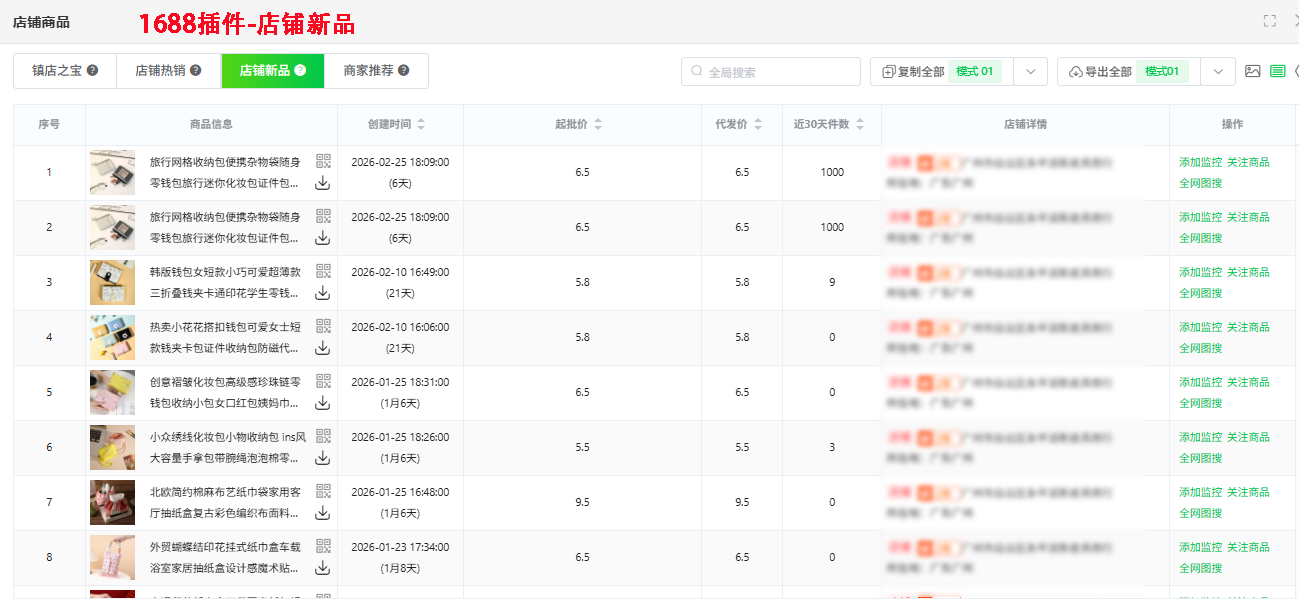
Task: Expand the dropdown beside 复制全部 模式01
Action: pyautogui.click(x=1030, y=71)
